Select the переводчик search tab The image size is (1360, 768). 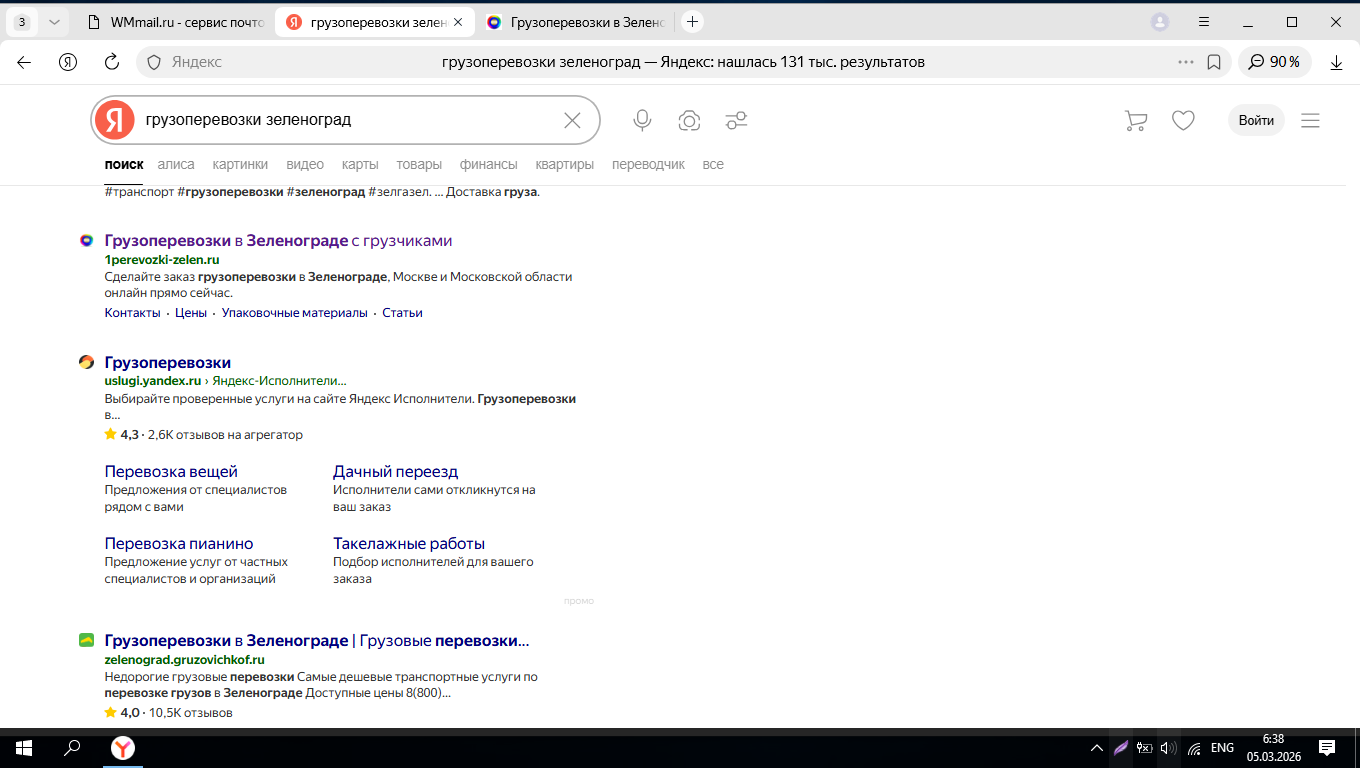click(648, 164)
